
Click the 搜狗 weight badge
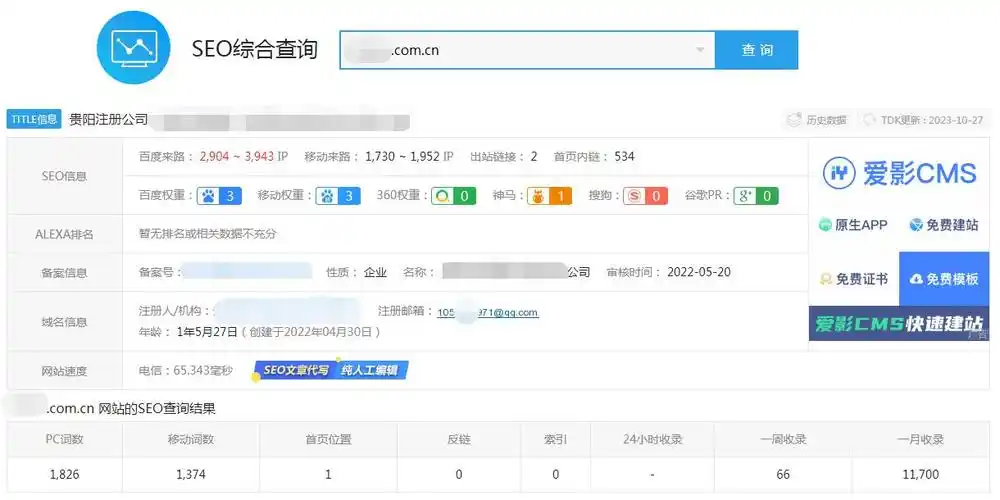click(x=645, y=196)
